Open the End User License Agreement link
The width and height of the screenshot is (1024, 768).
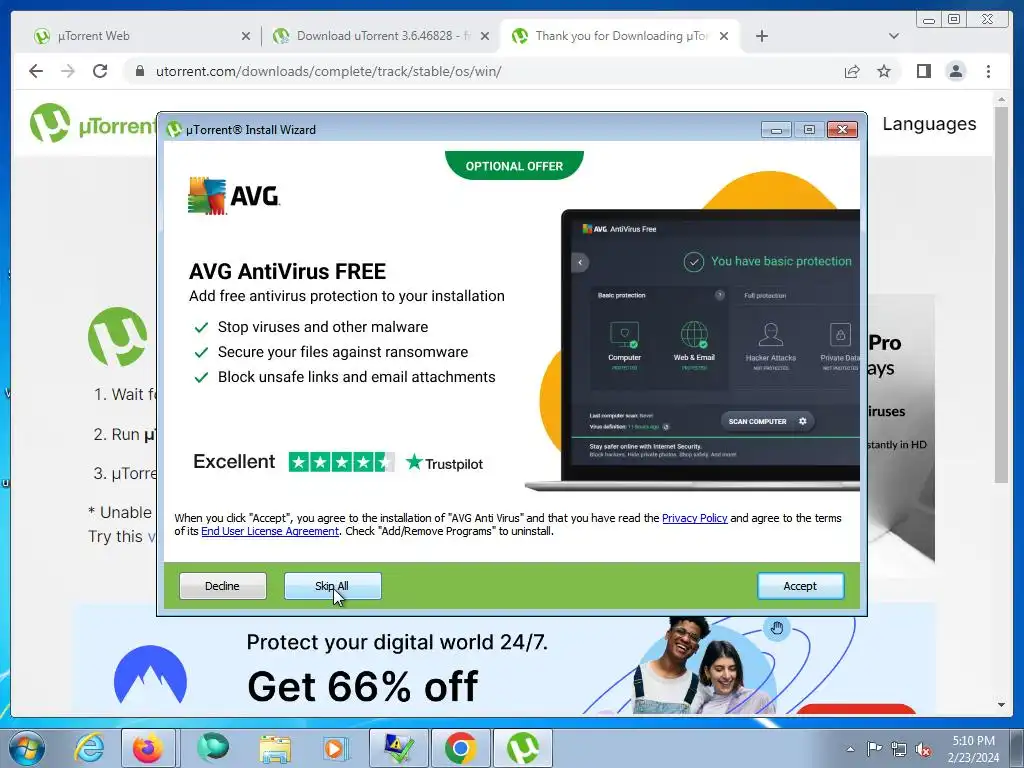[270, 531]
